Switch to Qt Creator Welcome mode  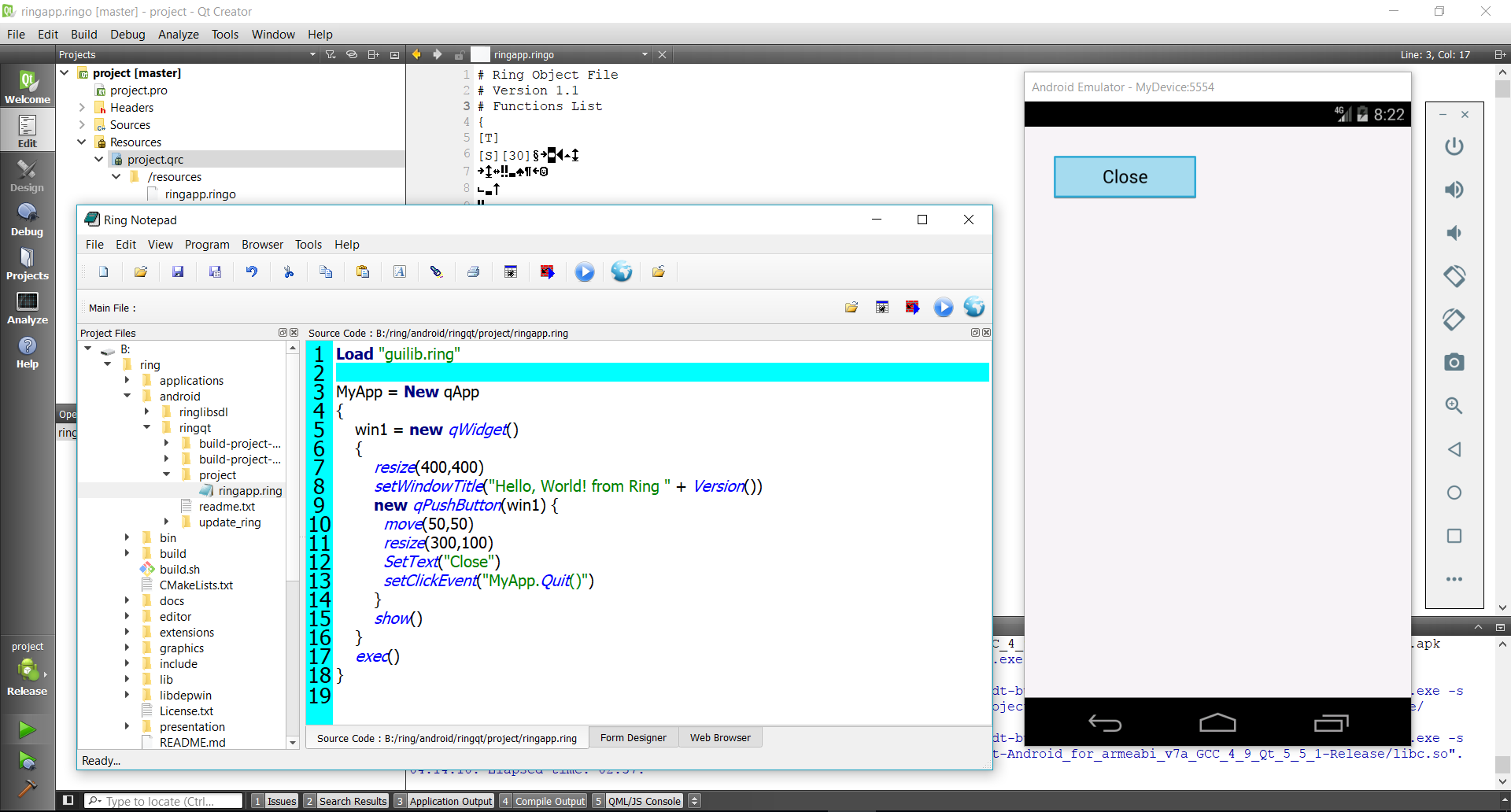click(x=28, y=87)
